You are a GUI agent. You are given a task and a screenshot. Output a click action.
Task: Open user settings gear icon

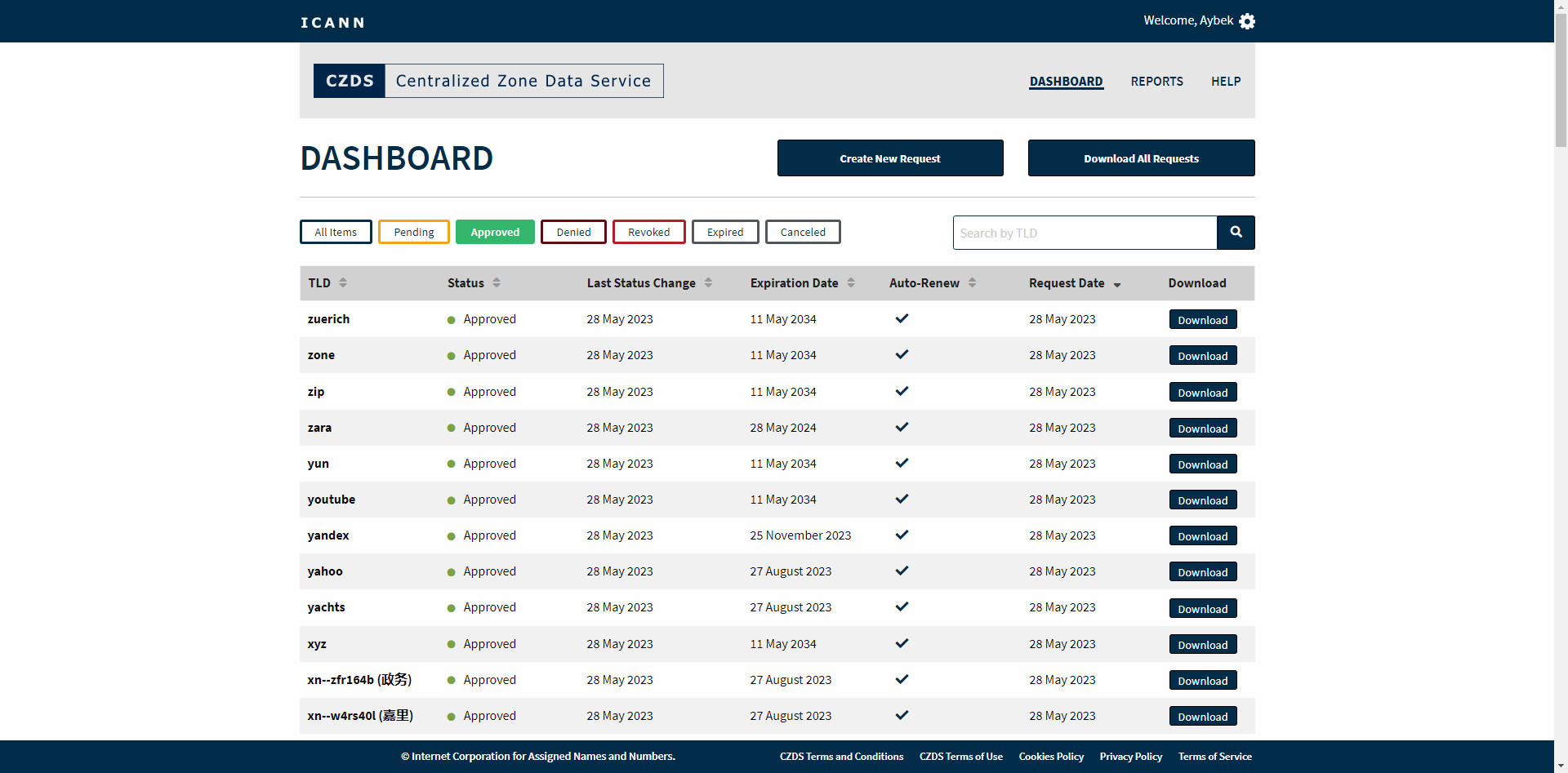point(1247,21)
